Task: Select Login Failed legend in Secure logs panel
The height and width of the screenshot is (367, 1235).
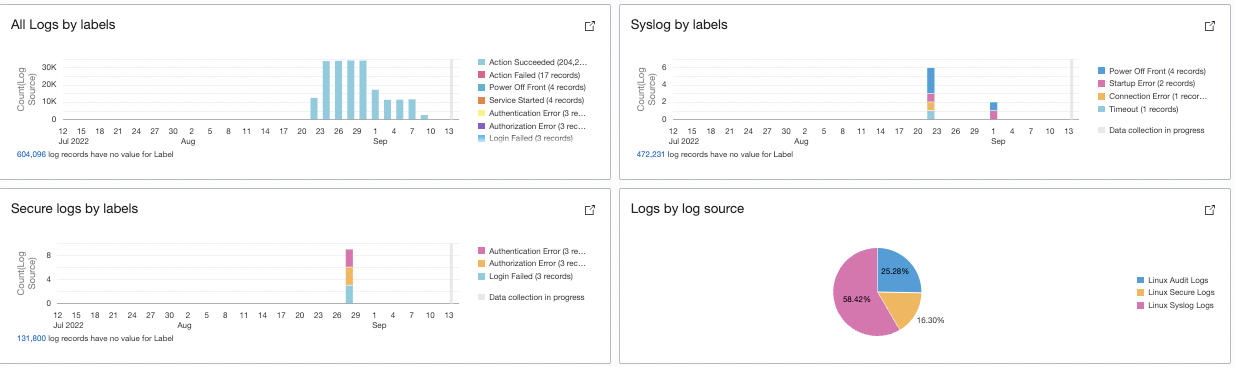Action: (x=525, y=276)
